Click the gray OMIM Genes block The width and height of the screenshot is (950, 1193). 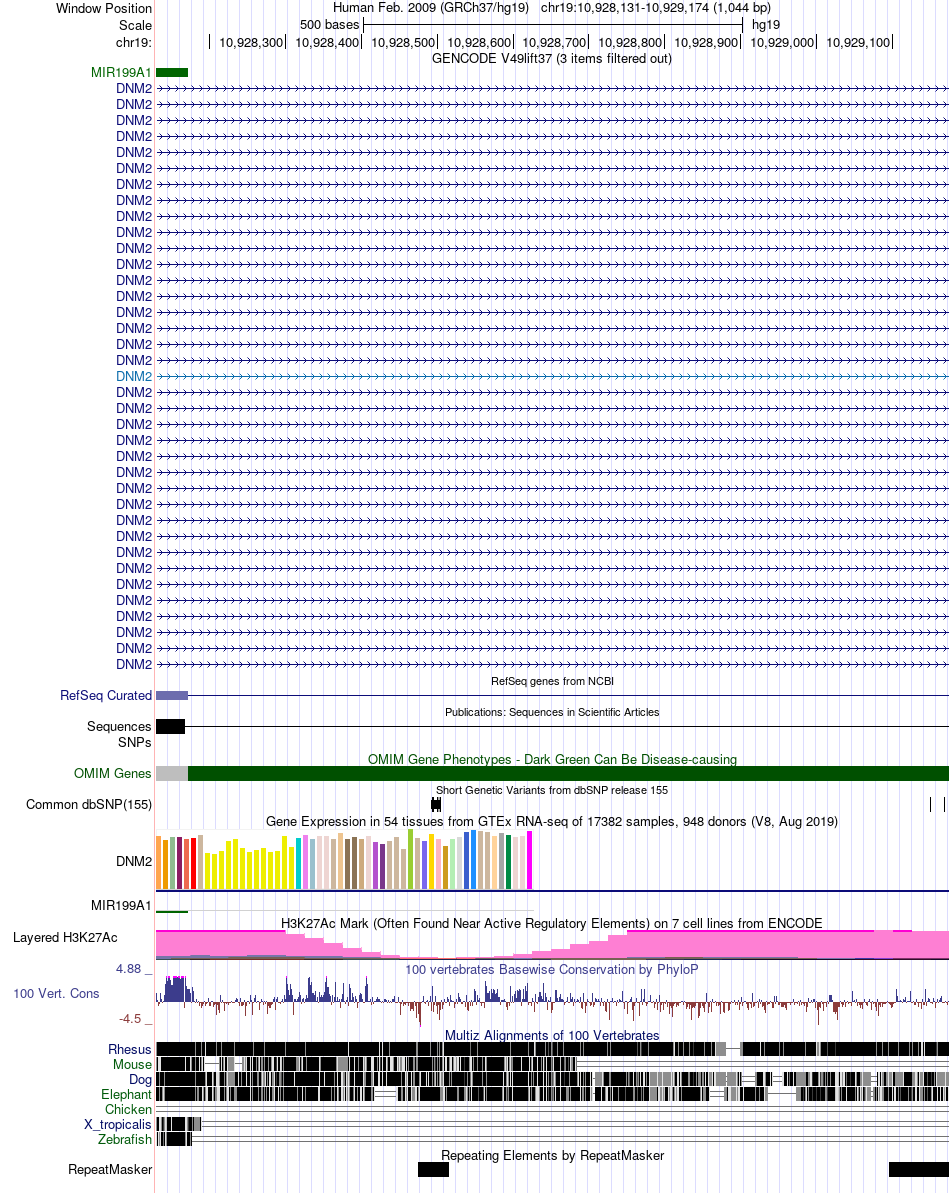click(x=172, y=773)
